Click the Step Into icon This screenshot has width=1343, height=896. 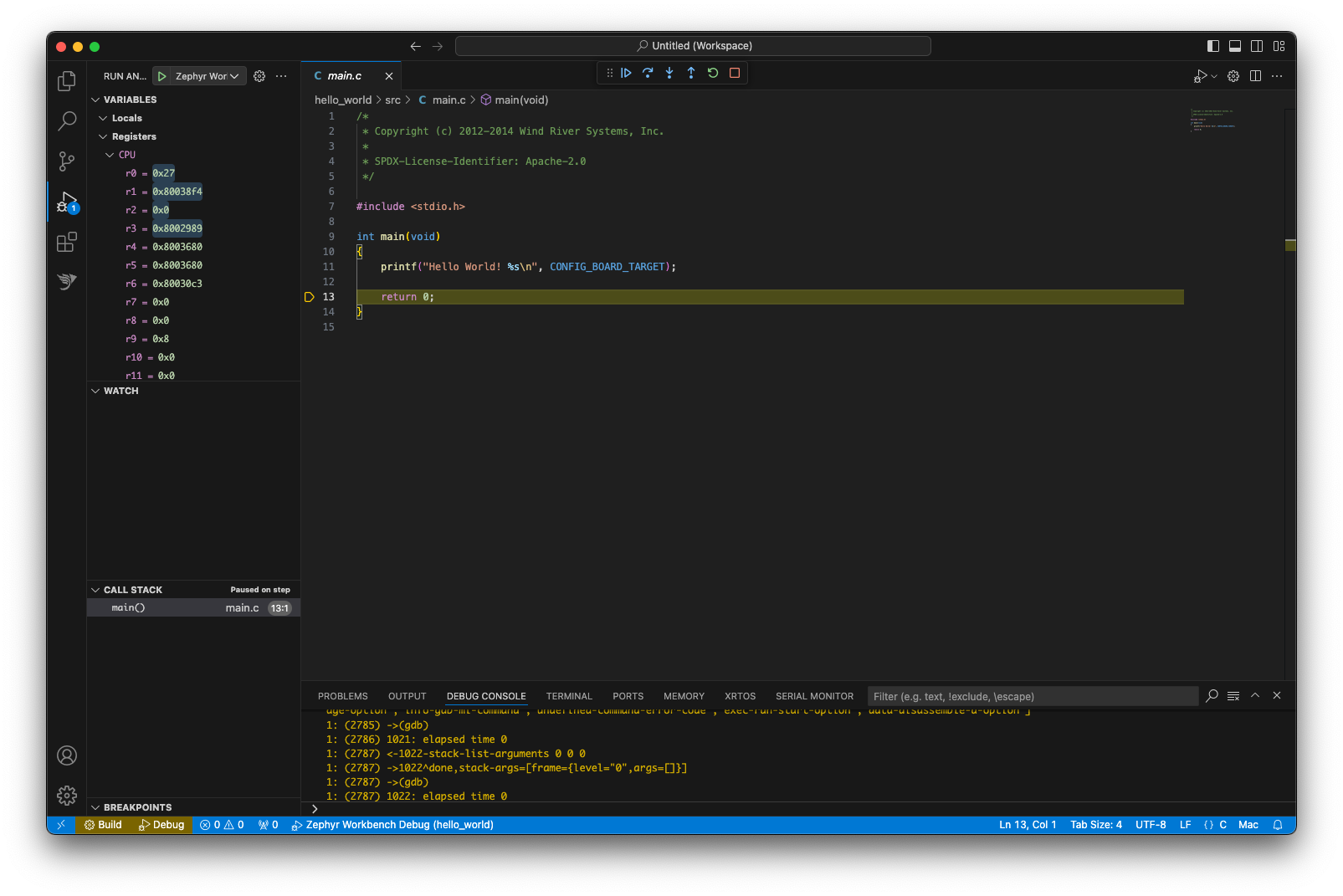click(x=669, y=73)
